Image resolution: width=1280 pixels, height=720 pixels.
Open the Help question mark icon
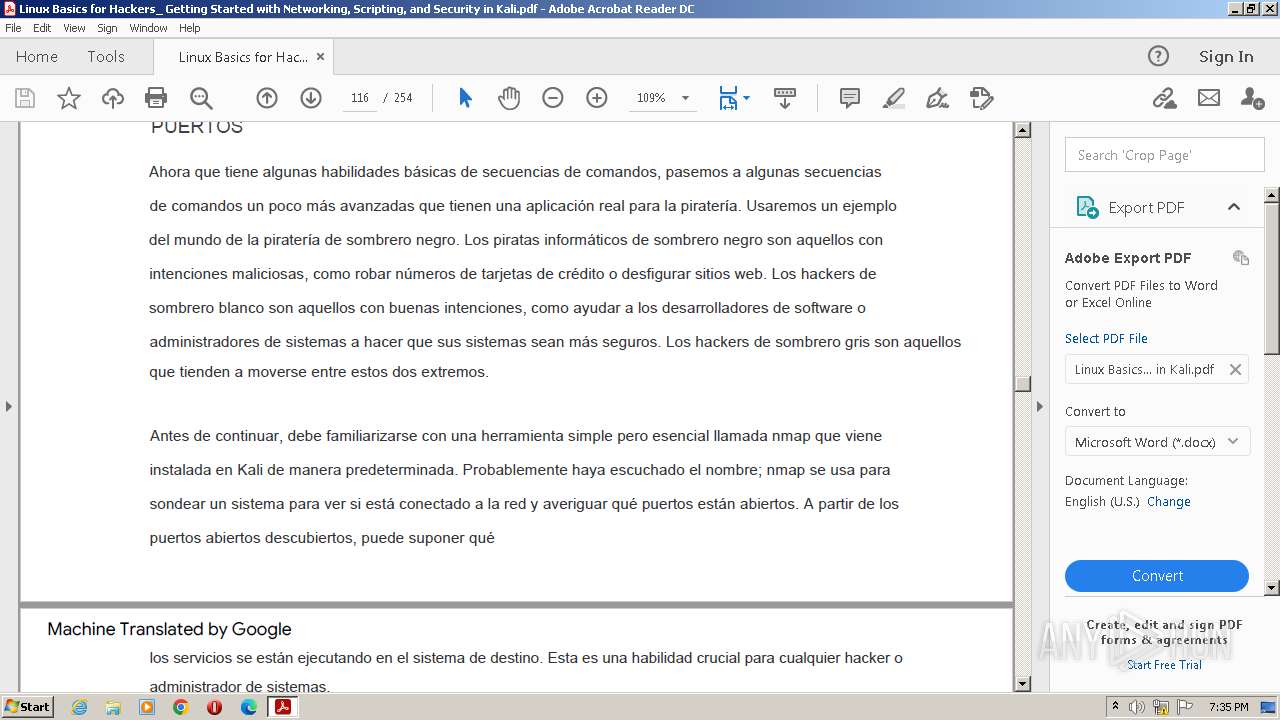tap(1158, 56)
